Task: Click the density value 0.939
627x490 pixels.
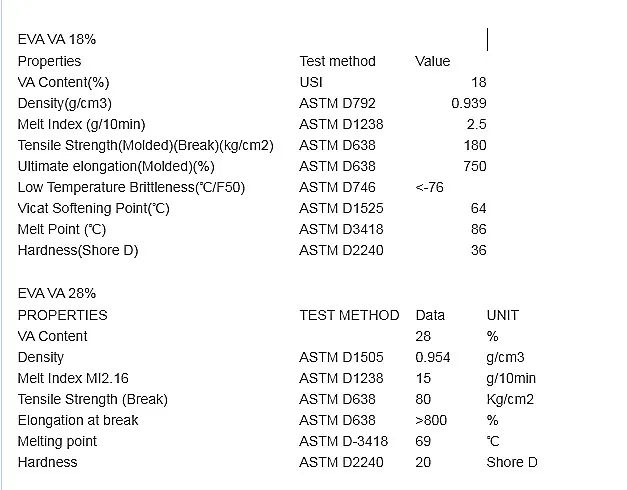Action: 468,103
